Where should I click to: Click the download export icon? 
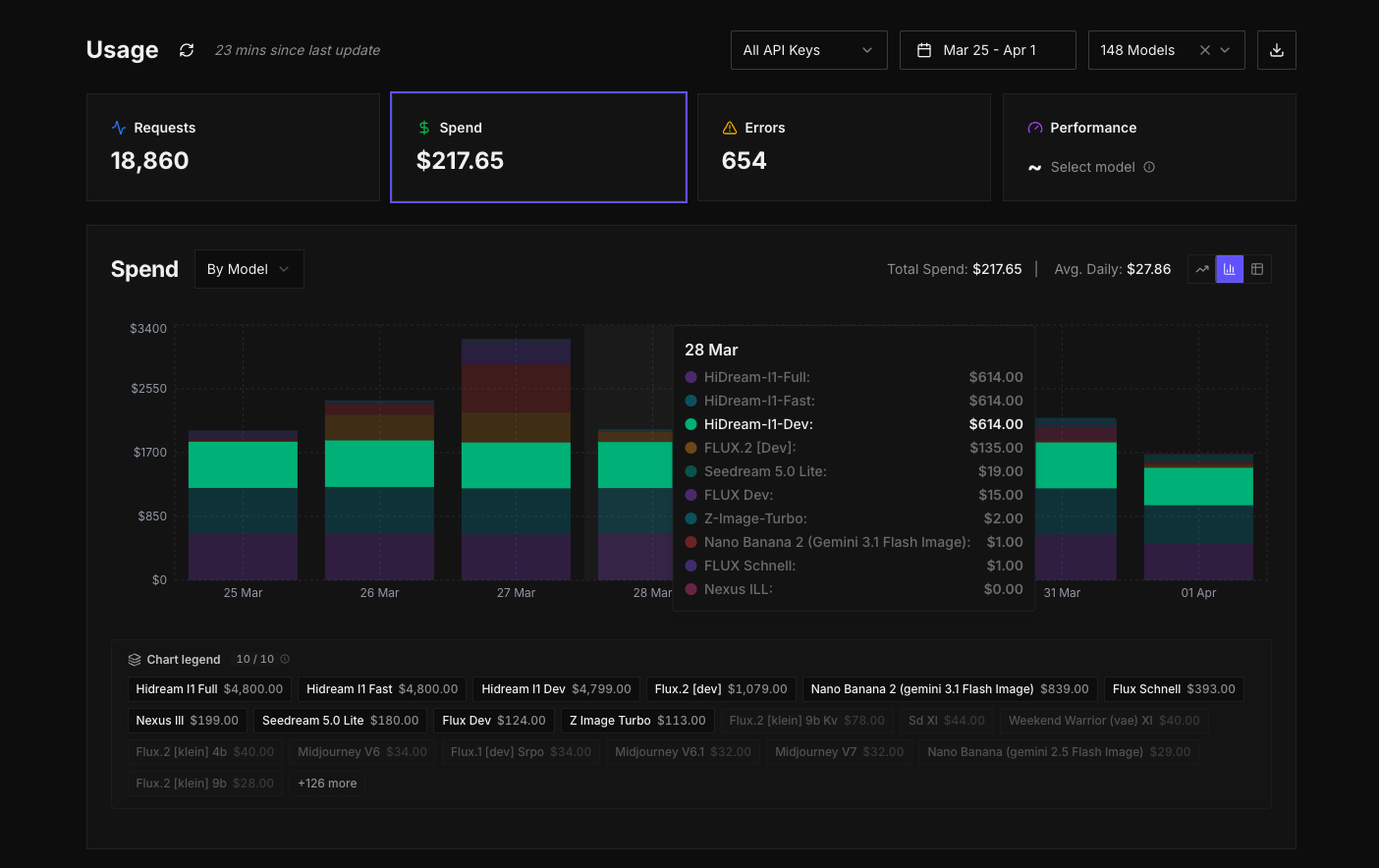tap(1276, 50)
